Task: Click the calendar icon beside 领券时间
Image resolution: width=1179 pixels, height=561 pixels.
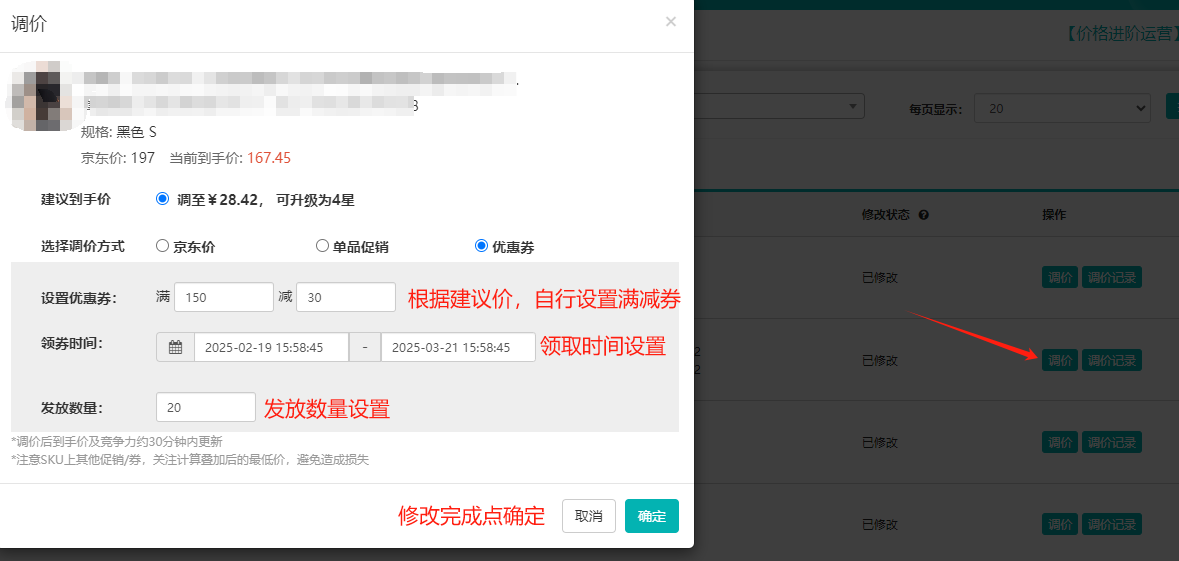Action: pyautogui.click(x=175, y=347)
